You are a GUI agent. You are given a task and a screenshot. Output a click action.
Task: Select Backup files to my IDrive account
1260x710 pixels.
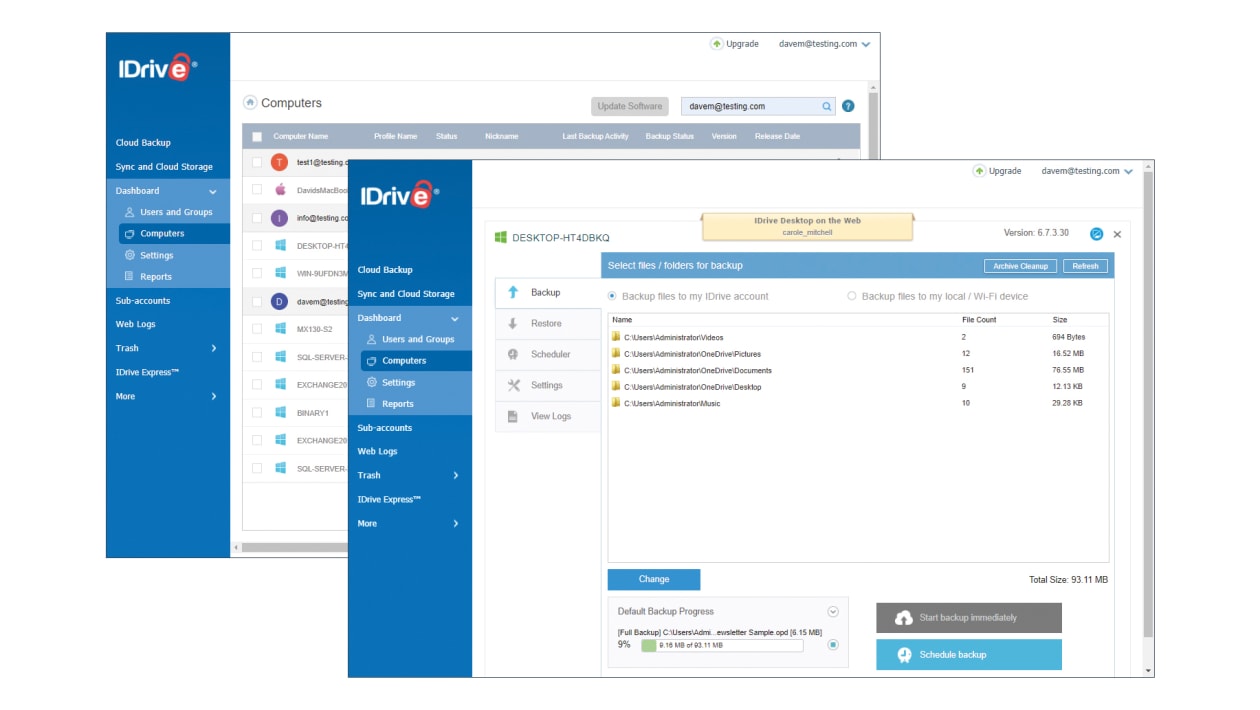613,296
